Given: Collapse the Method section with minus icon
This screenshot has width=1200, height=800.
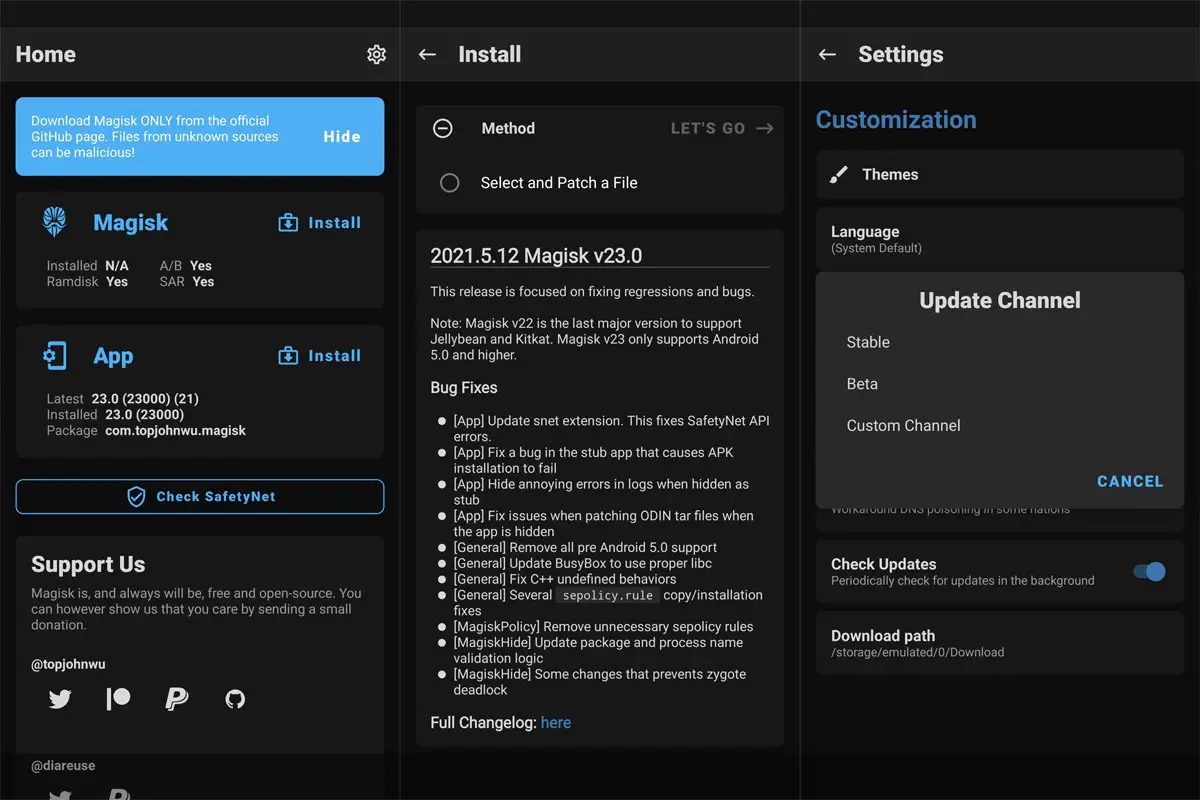Looking at the screenshot, I should coord(443,129).
